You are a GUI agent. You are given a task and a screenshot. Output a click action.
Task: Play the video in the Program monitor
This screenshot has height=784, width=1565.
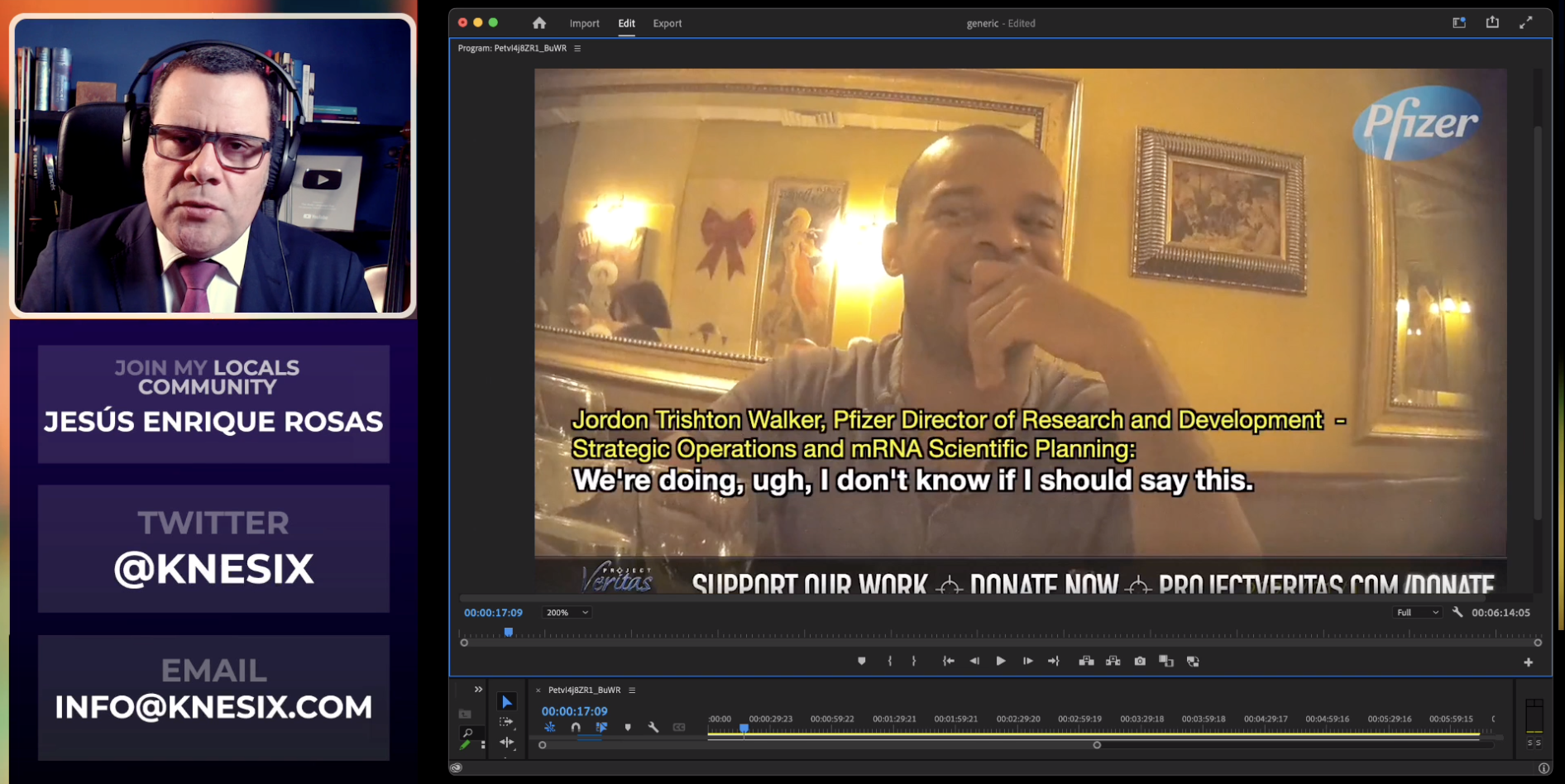[1001, 661]
